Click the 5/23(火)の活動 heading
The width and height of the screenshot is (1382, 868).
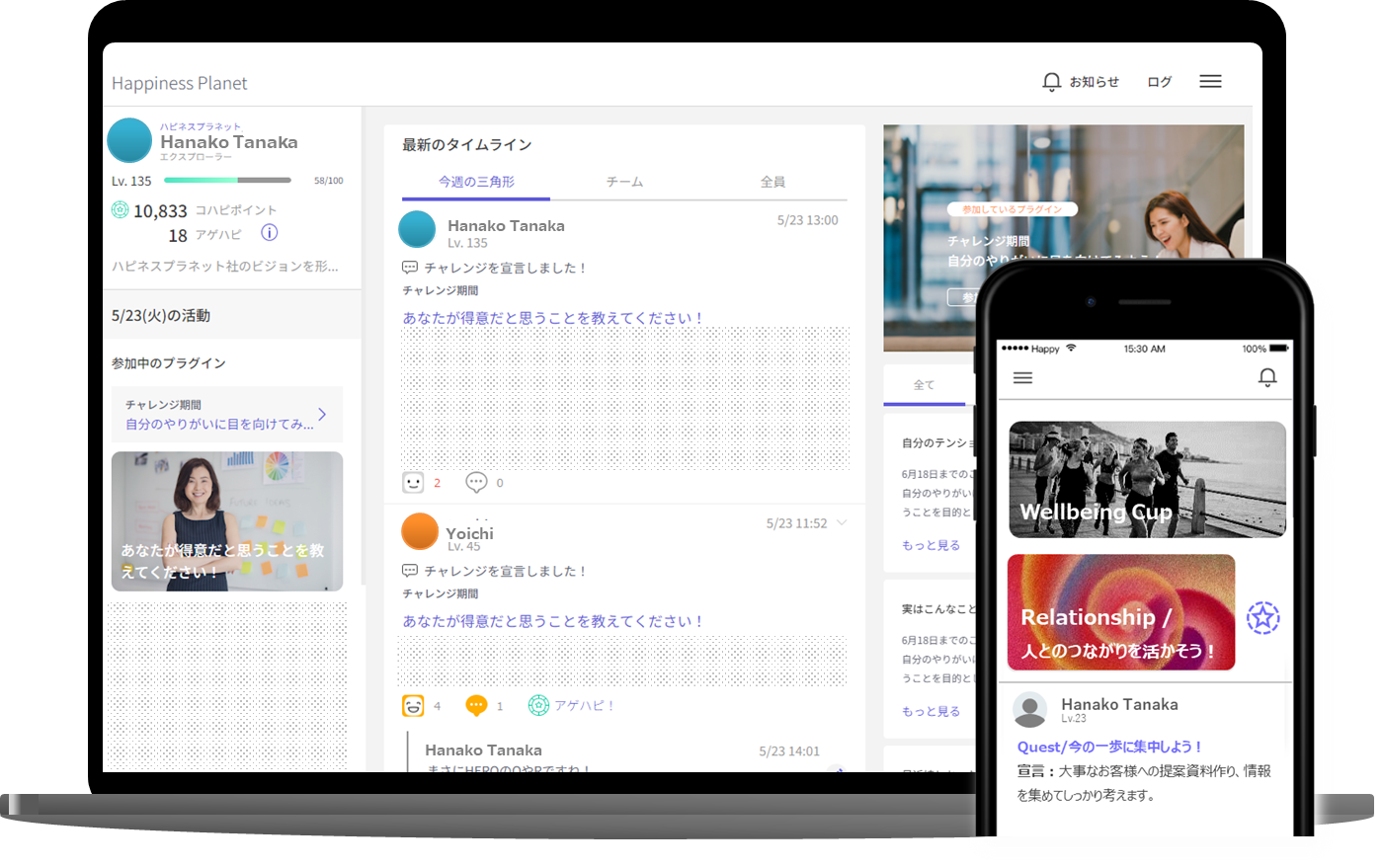(161, 316)
